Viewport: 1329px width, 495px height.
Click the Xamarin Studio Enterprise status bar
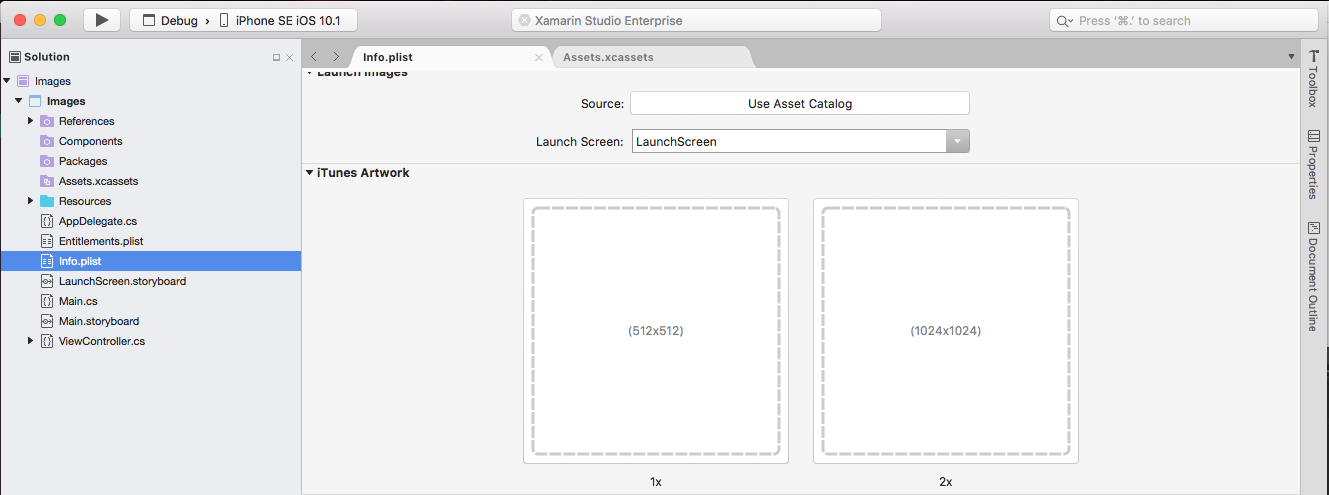coord(696,20)
